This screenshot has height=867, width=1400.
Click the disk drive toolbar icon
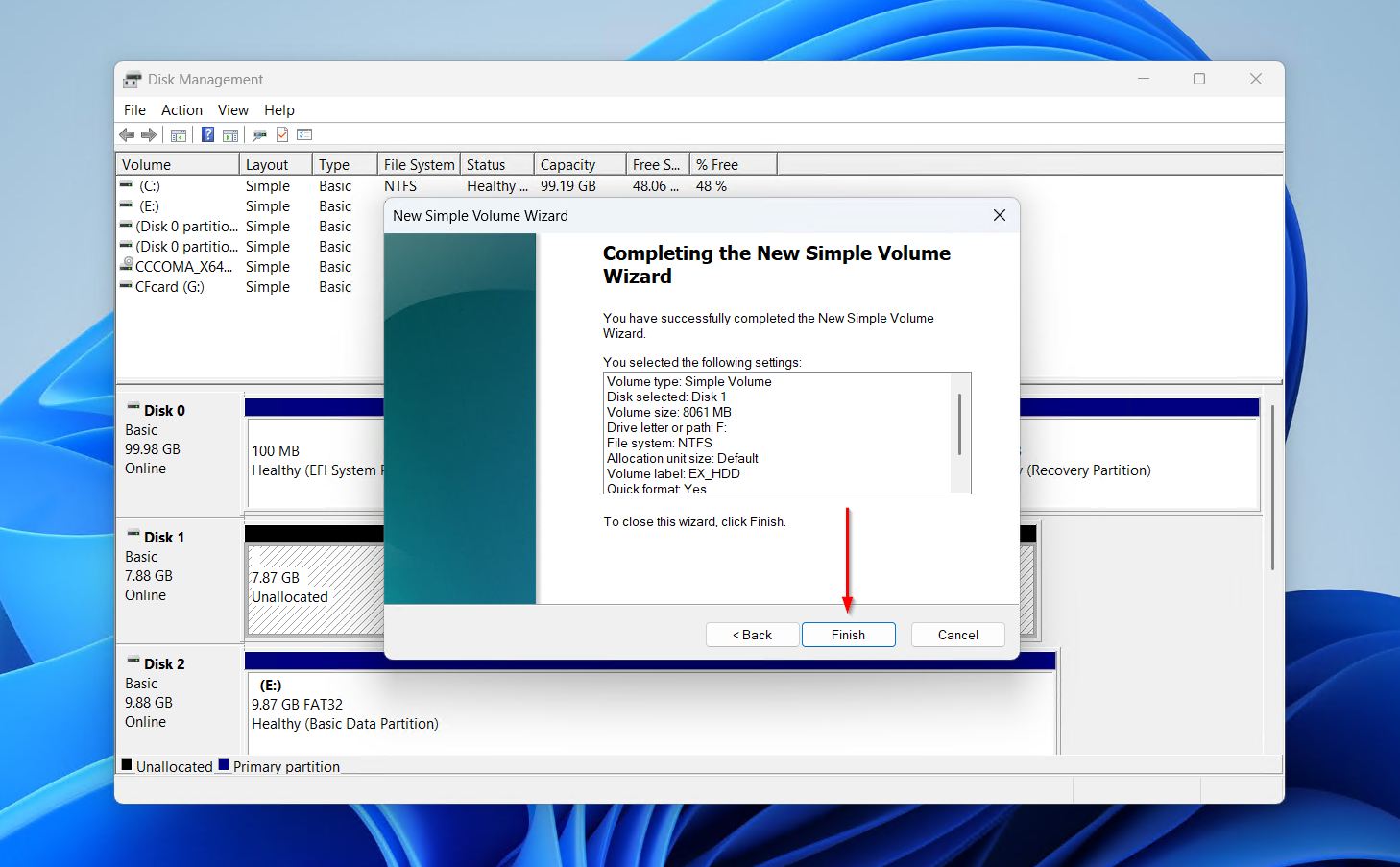point(259,135)
